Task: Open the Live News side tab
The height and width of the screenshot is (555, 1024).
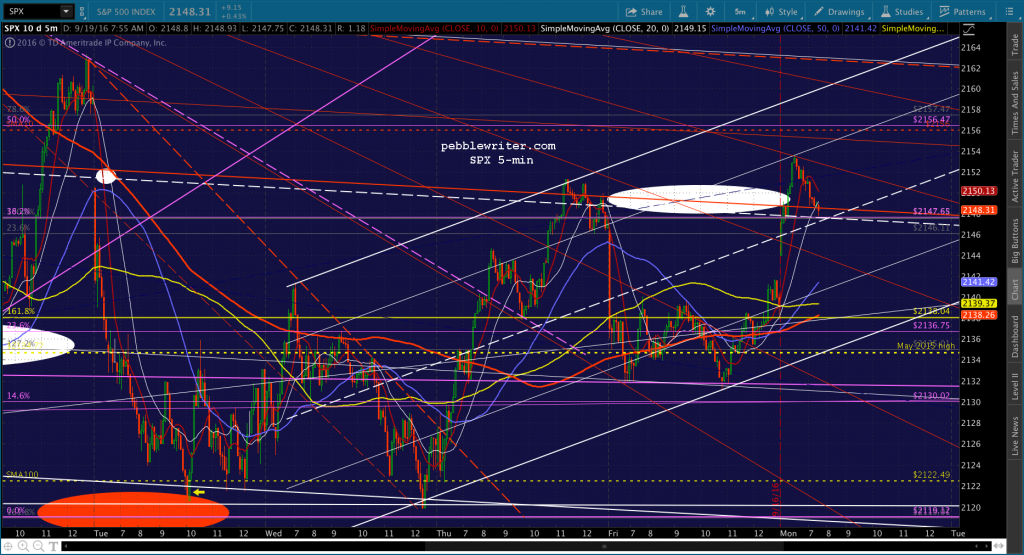Action: 1016,437
